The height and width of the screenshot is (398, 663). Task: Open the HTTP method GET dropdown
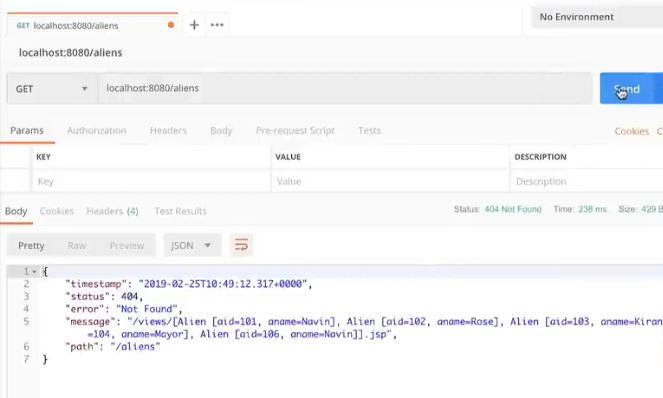click(52, 88)
